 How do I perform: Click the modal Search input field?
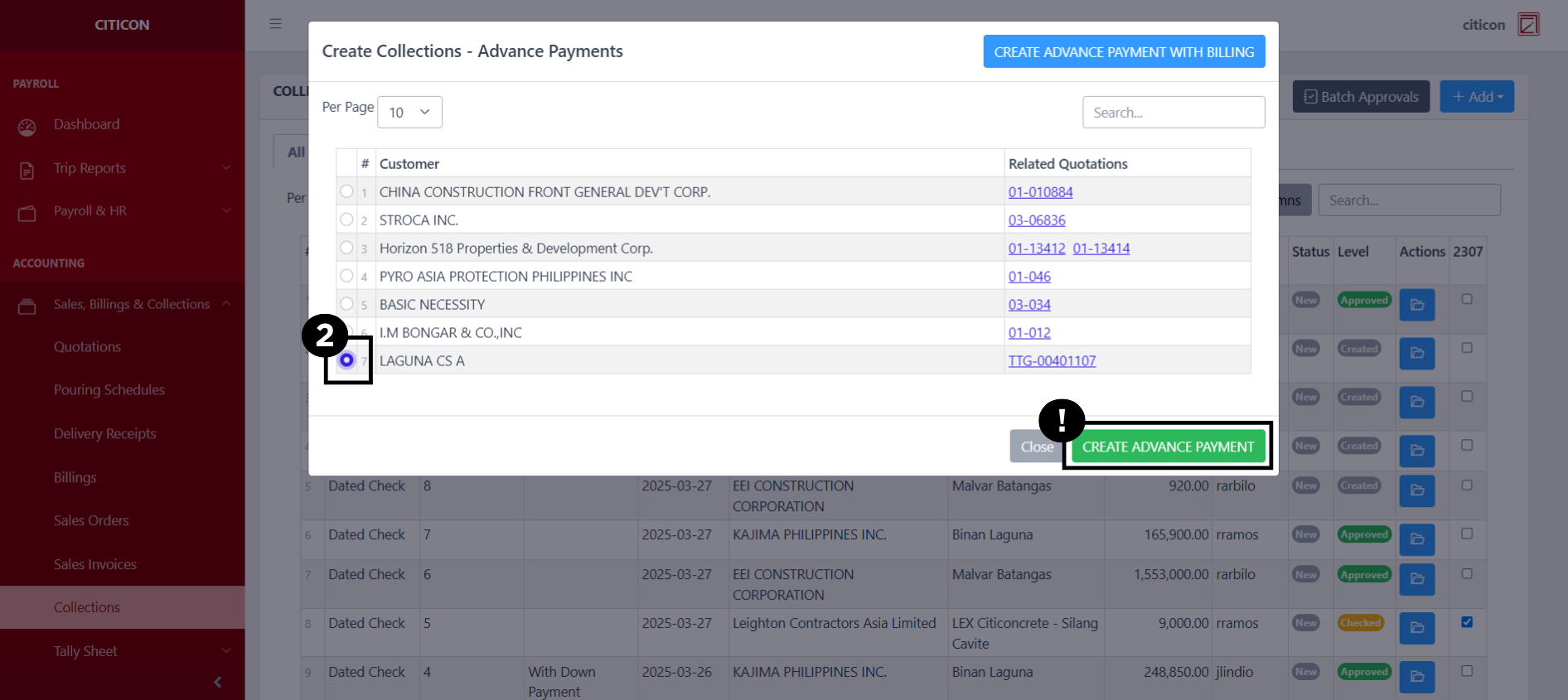1173,113
